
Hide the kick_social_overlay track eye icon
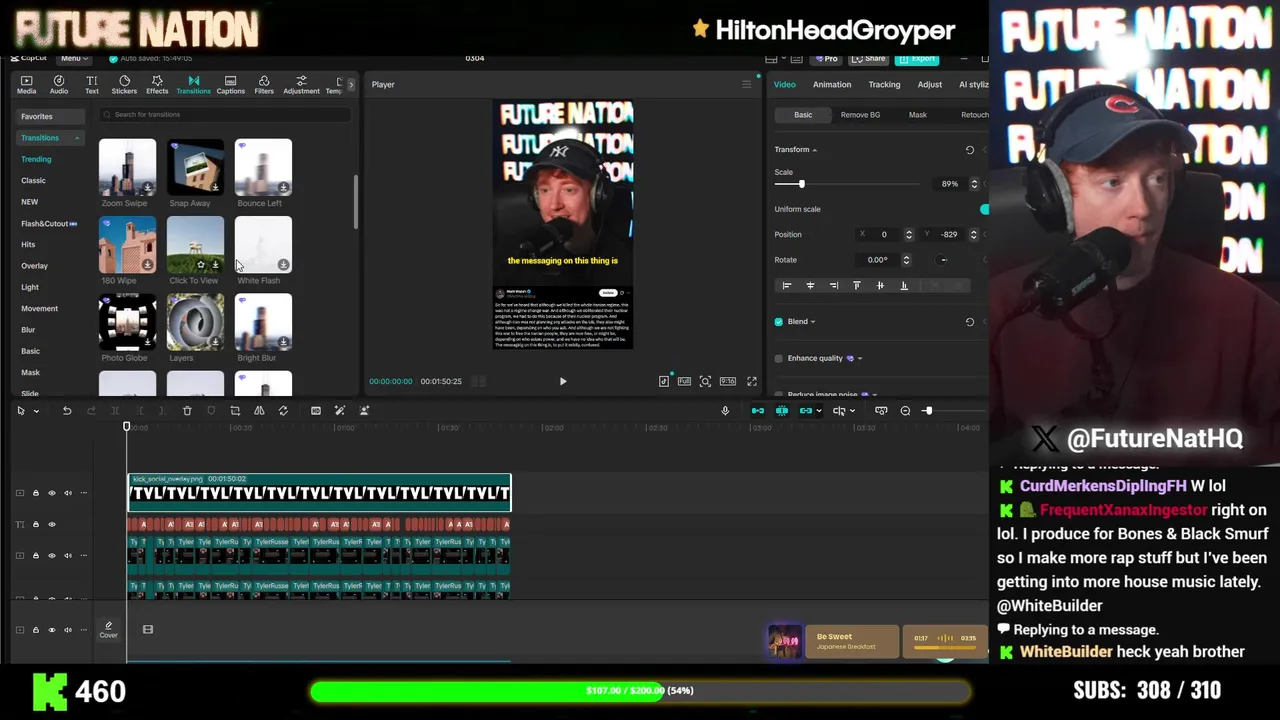(52, 493)
